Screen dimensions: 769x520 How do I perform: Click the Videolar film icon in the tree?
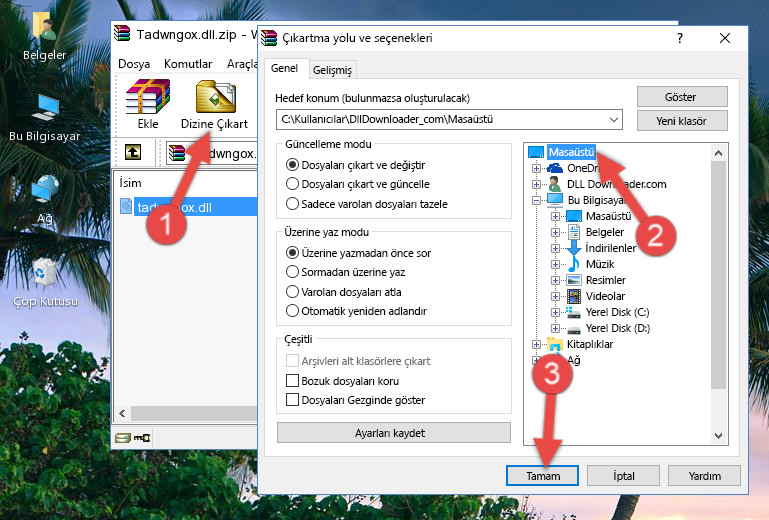[574, 296]
